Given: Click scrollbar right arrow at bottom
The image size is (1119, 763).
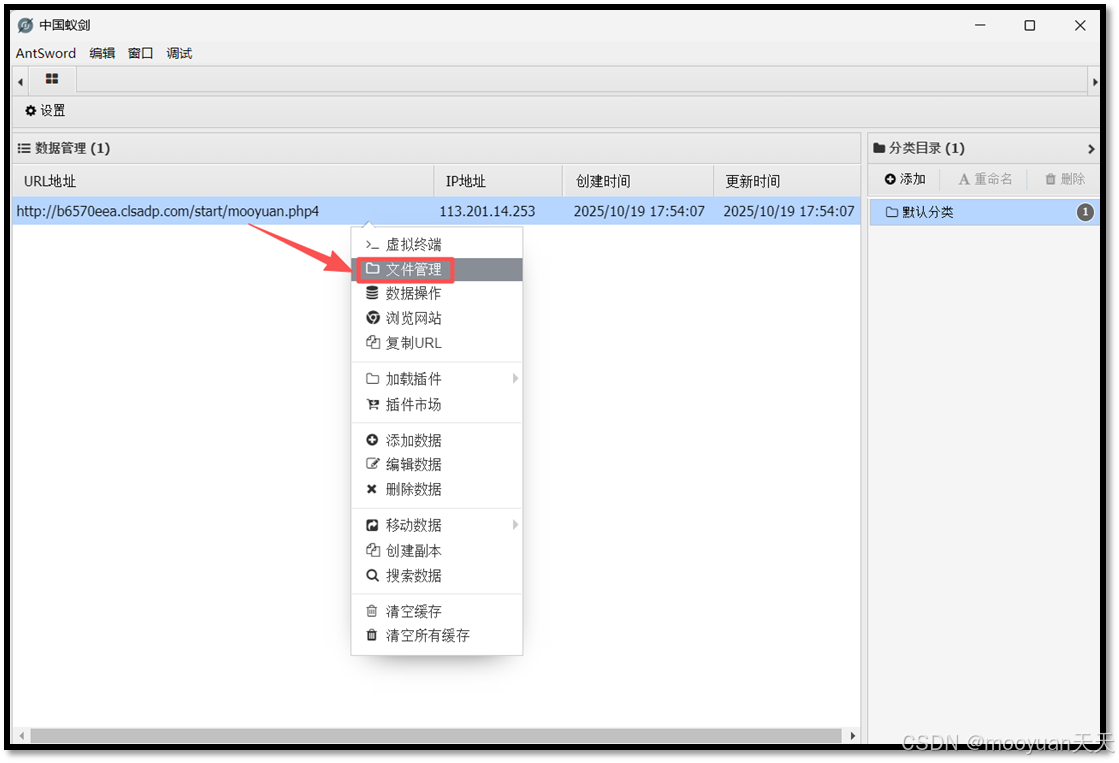Looking at the screenshot, I should 852,735.
